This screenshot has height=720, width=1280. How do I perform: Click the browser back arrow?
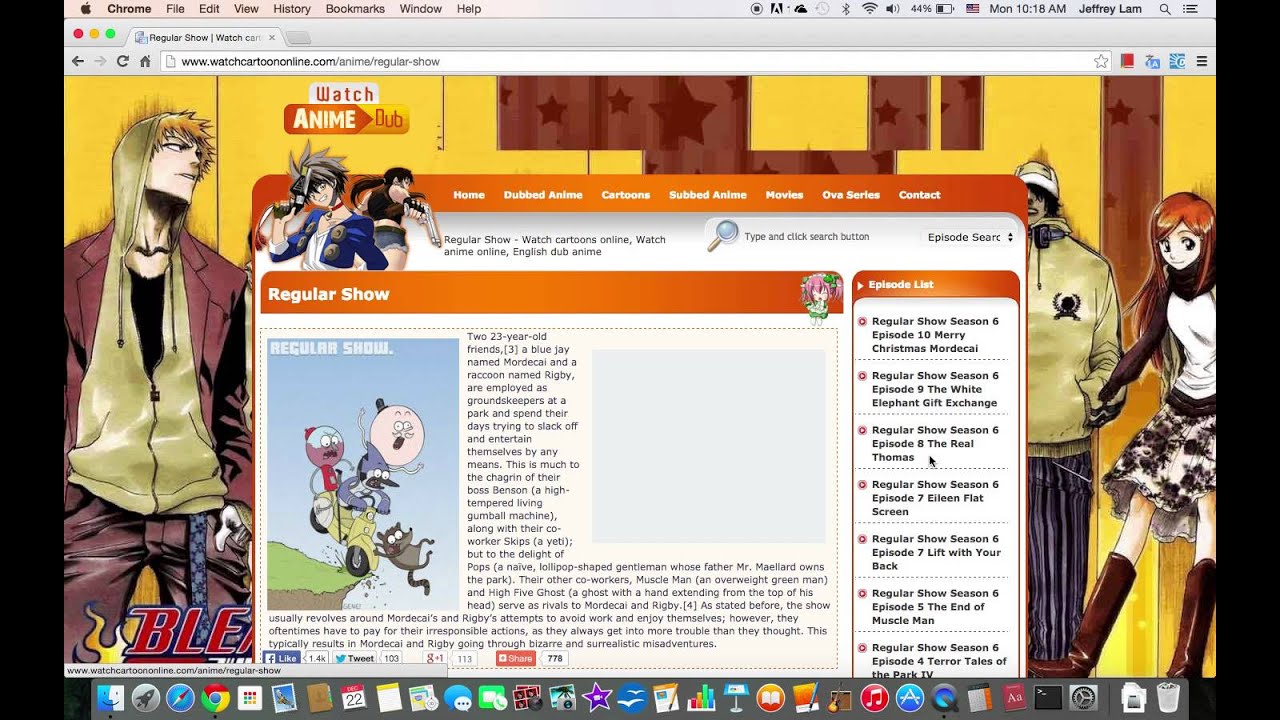(78, 61)
